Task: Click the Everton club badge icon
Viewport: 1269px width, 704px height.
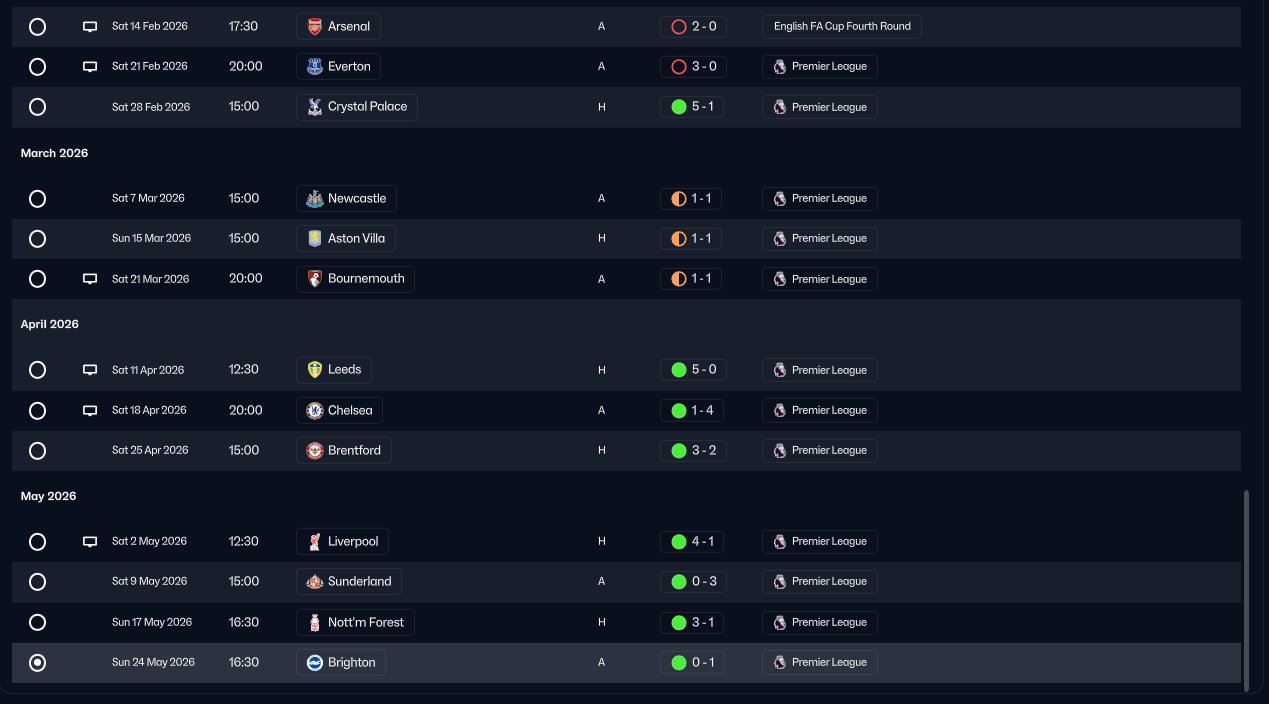Action: click(x=314, y=67)
